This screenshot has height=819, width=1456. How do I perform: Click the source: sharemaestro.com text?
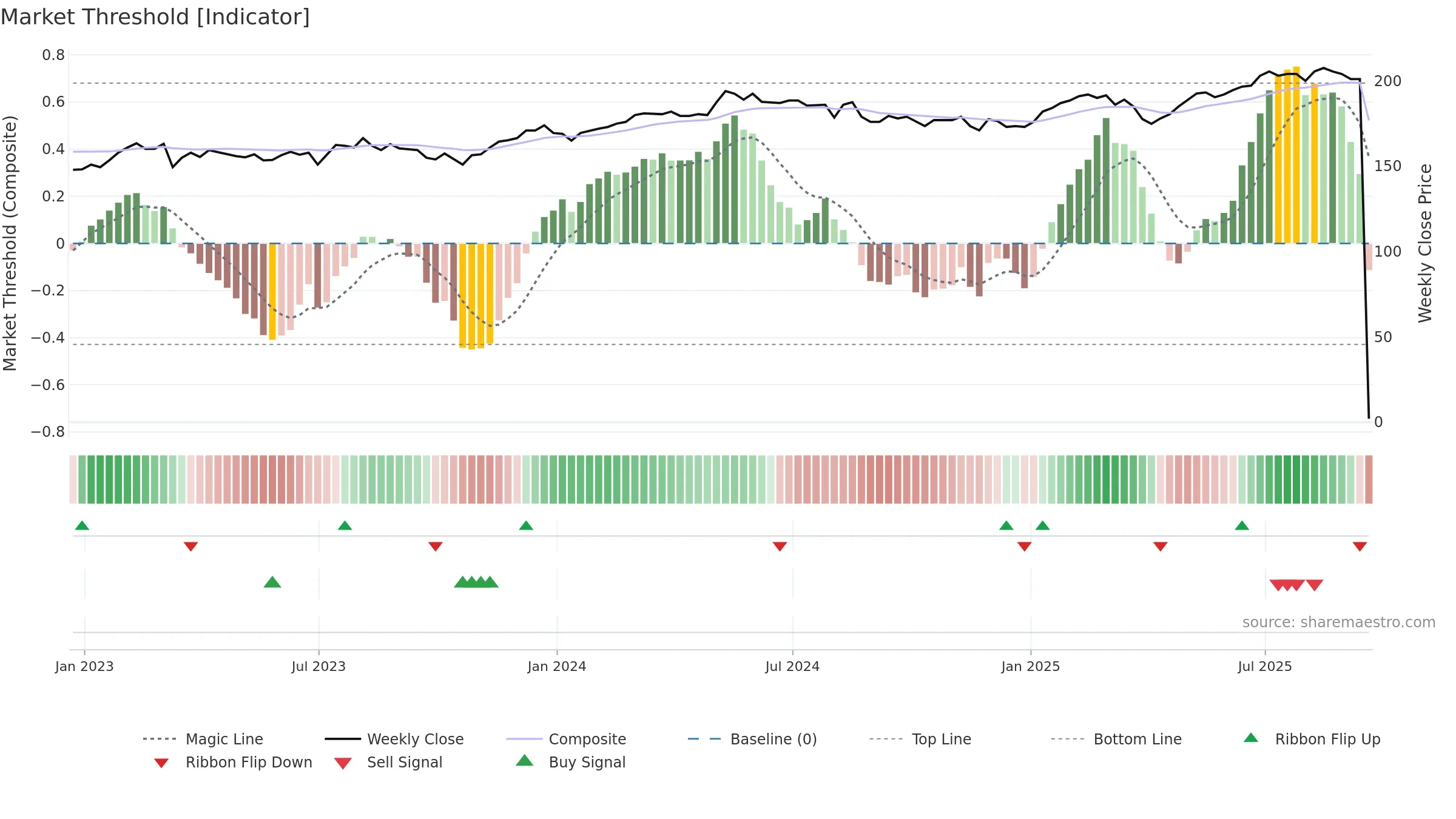[x=1339, y=622]
